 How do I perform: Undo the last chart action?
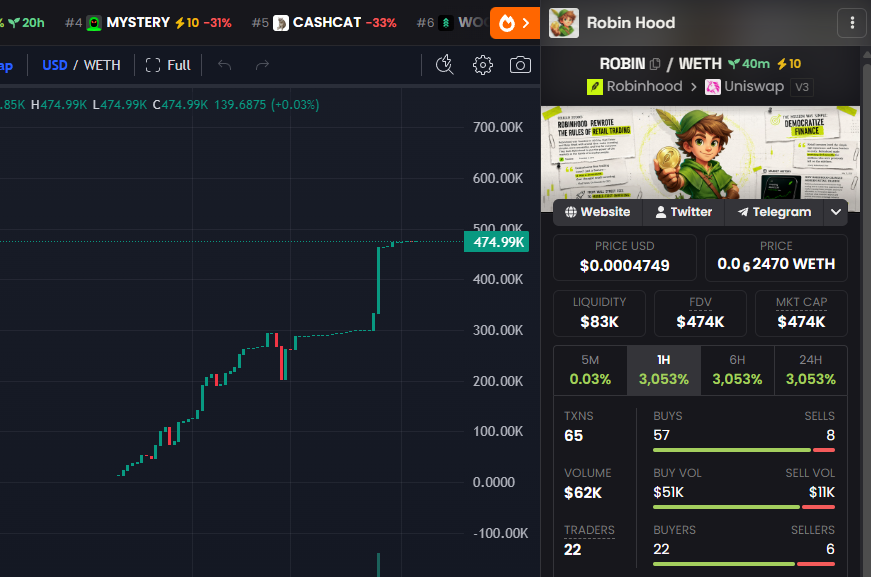coord(224,65)
